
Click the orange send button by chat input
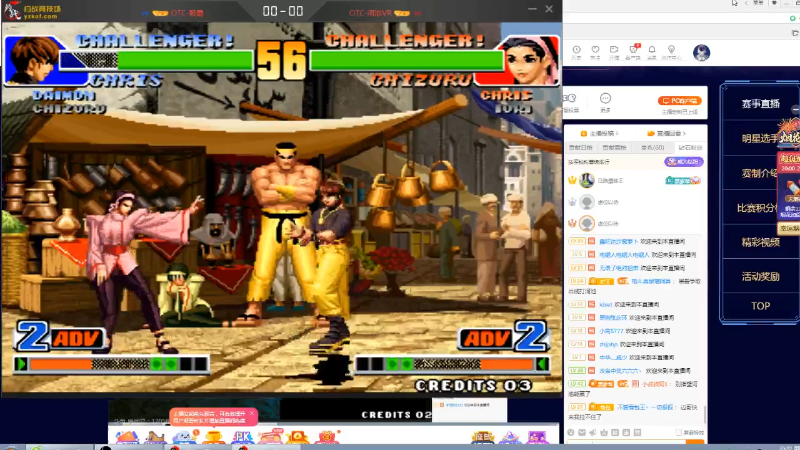[696, 442]
